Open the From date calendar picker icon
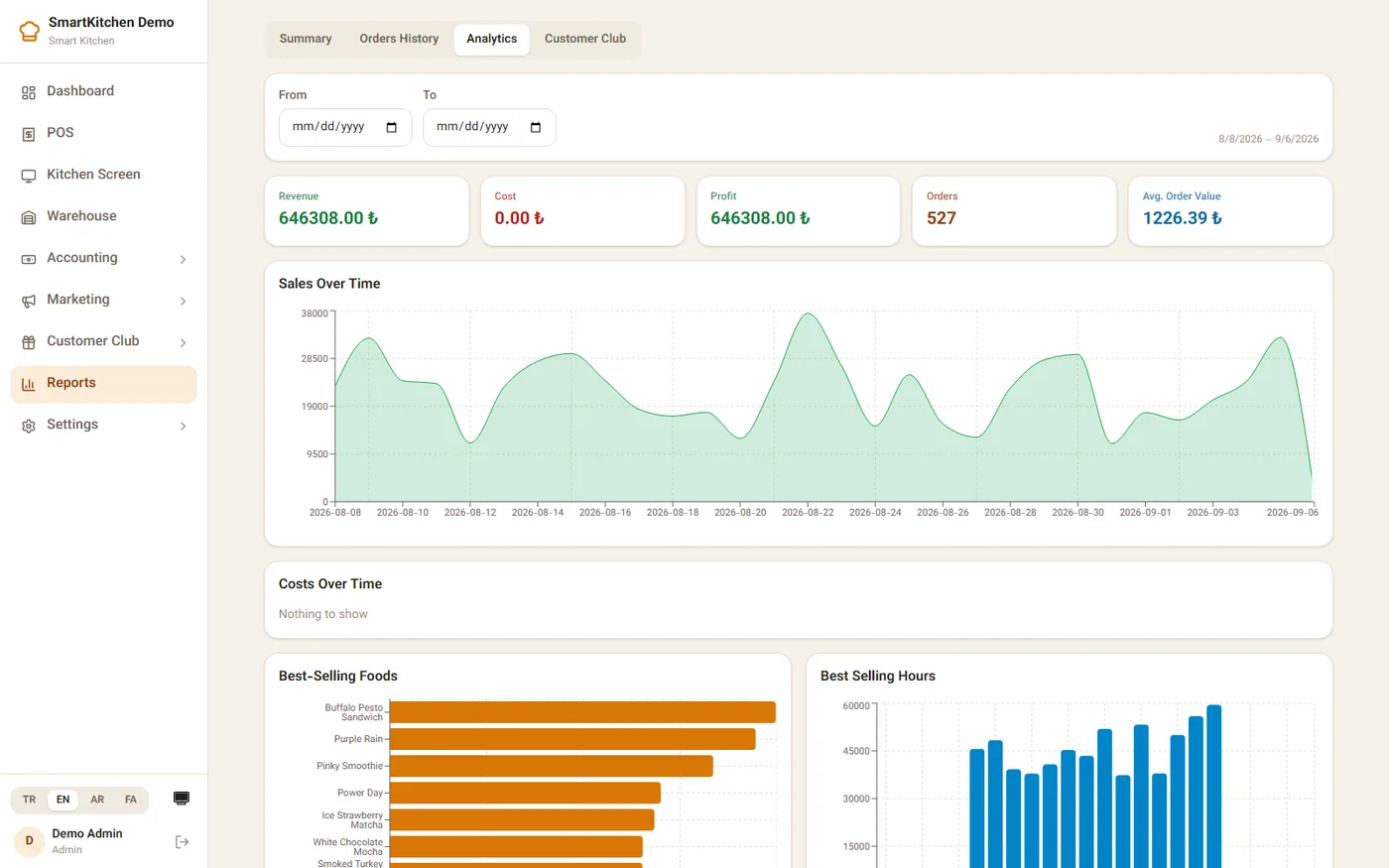This screenshot has width=1389, height=868. click(x=391, y=127)
